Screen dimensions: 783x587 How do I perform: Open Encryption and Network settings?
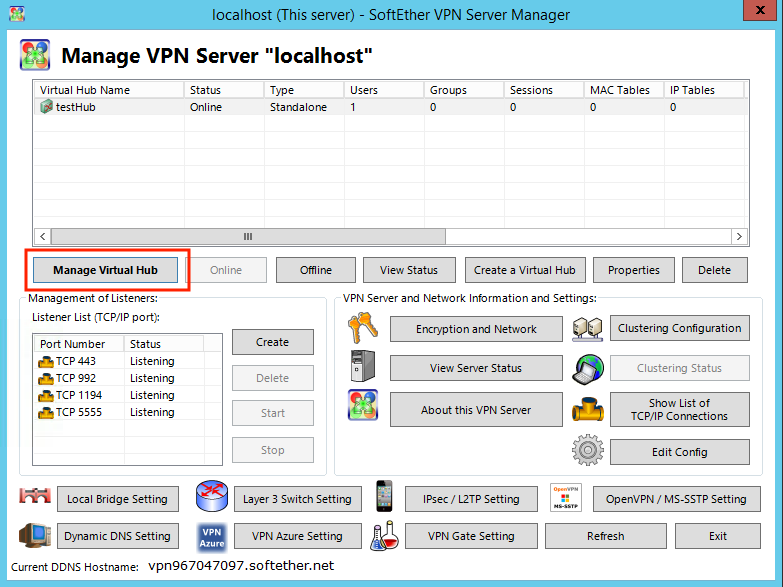tap(476, 329)
